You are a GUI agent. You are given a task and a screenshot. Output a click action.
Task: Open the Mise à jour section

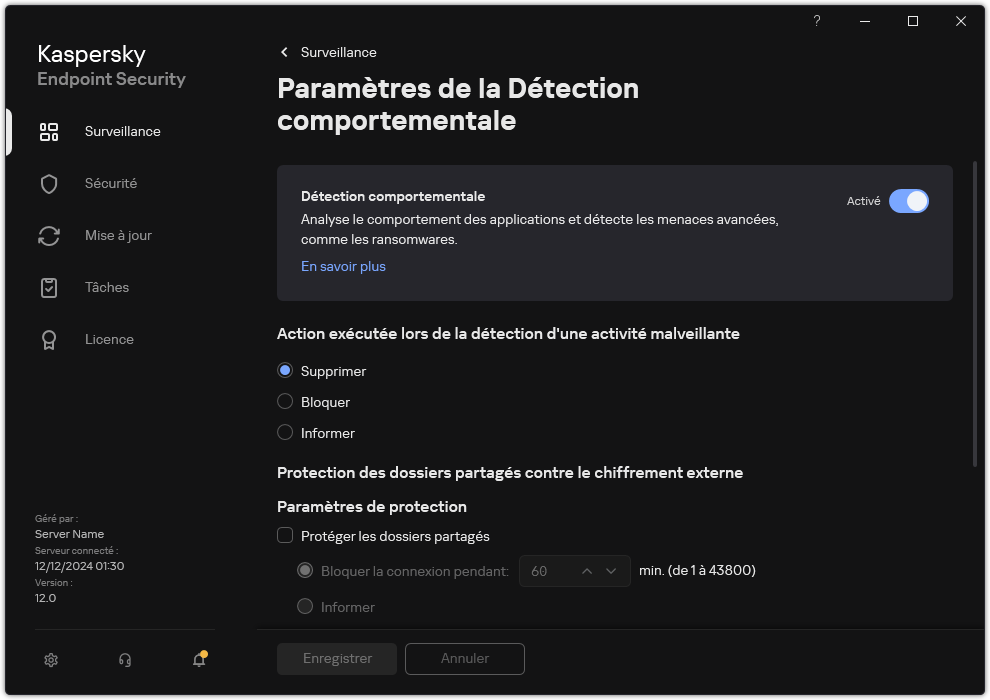pos(117,235)
